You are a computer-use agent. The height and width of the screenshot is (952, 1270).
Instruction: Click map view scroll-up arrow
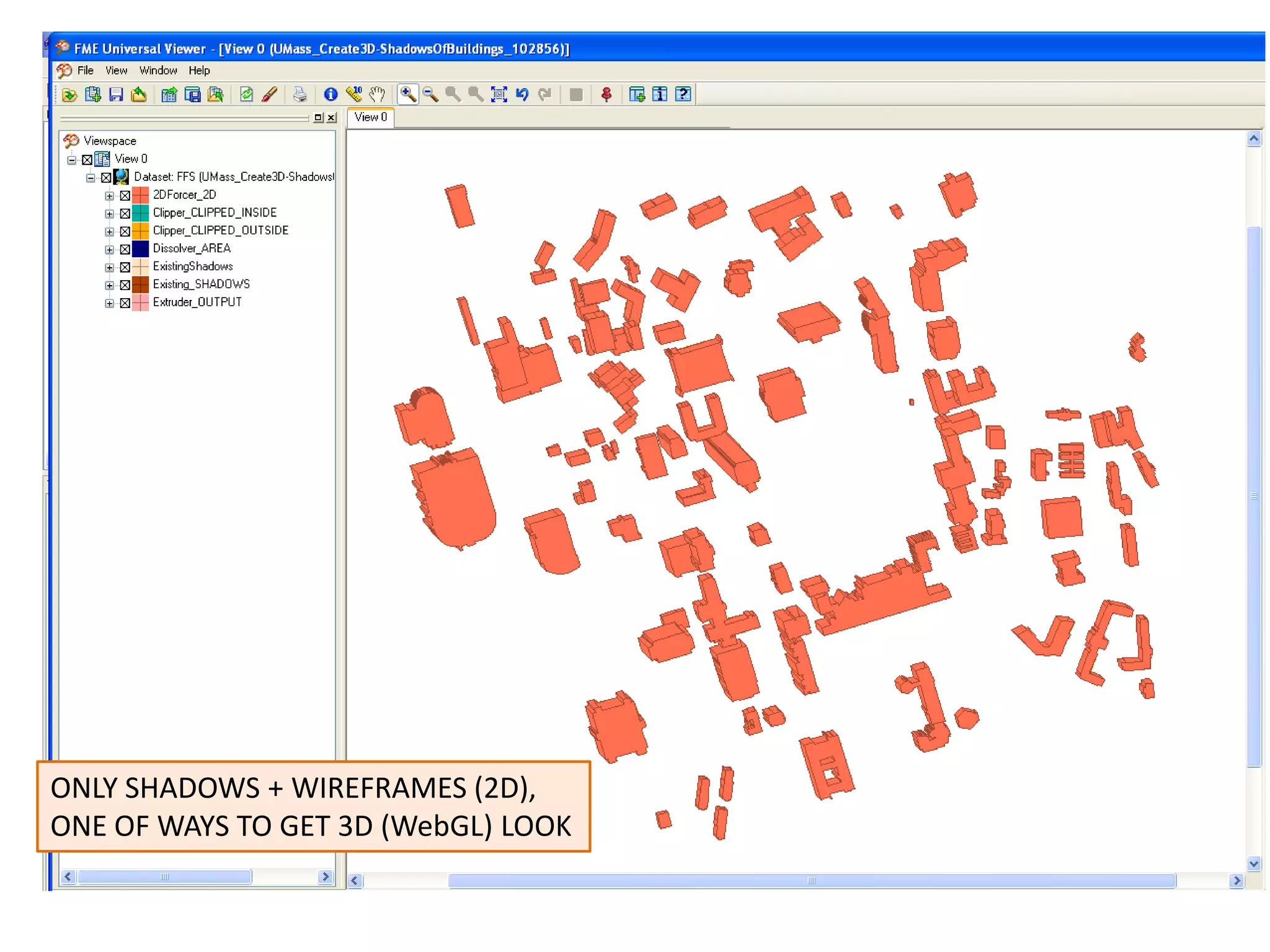pos(1254,139)
